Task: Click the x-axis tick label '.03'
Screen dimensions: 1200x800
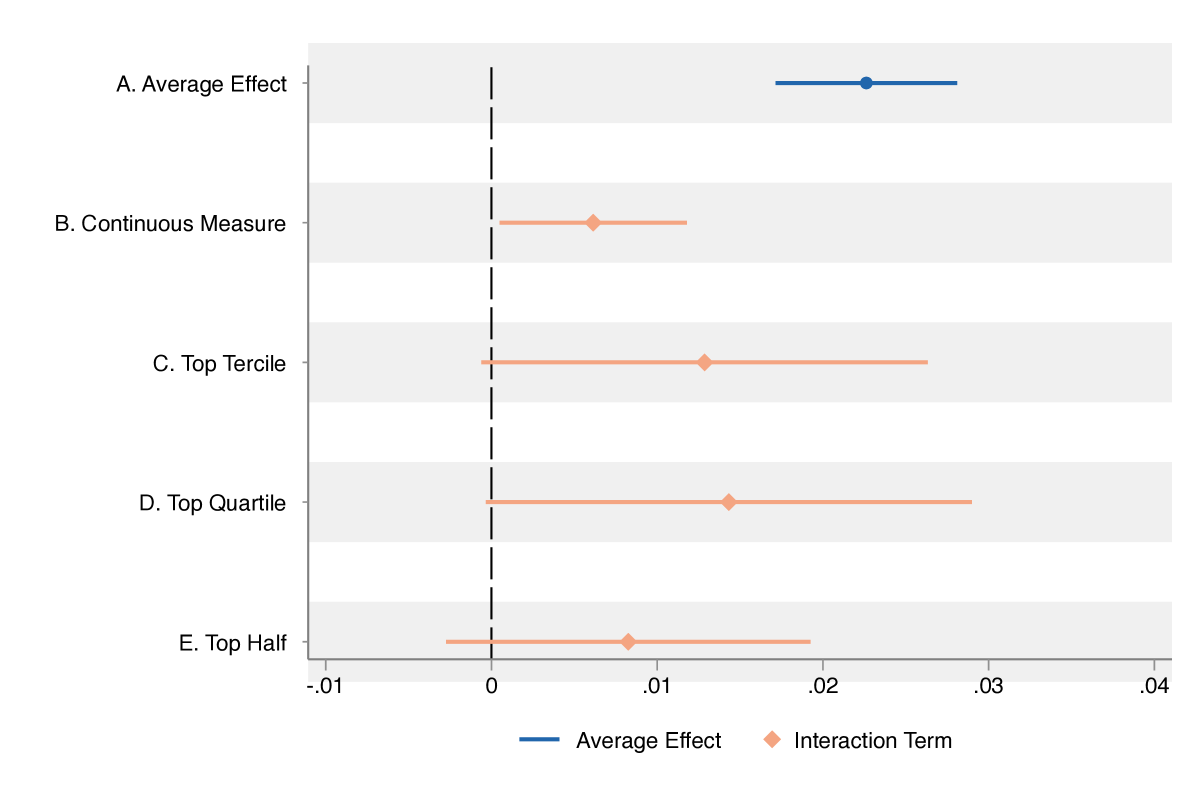Action: click(x=988, y=687)
